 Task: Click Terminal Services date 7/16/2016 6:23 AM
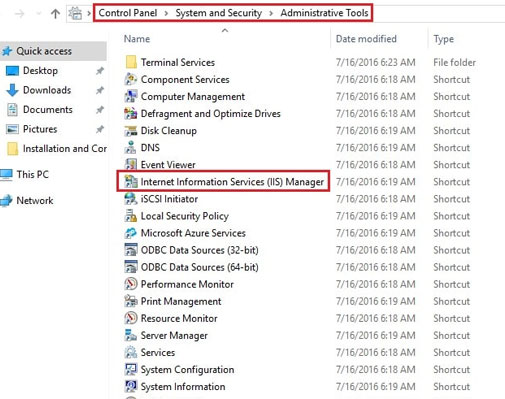[376, 62]
